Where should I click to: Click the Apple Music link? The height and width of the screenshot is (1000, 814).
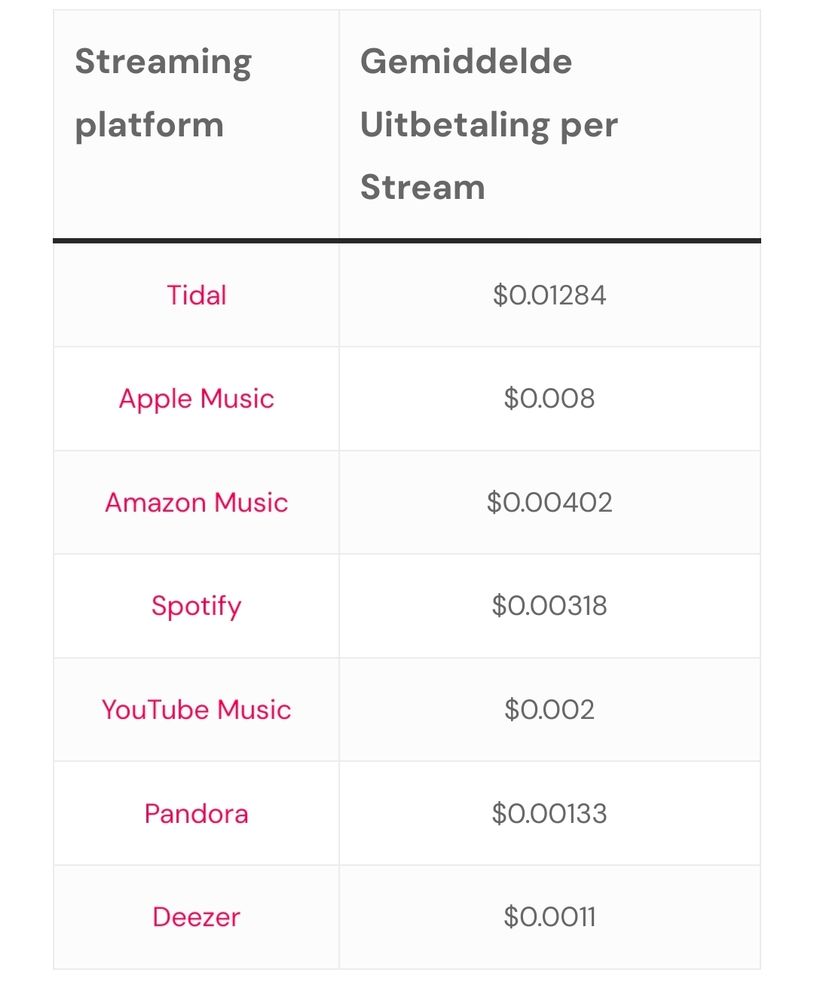[196, 399]
